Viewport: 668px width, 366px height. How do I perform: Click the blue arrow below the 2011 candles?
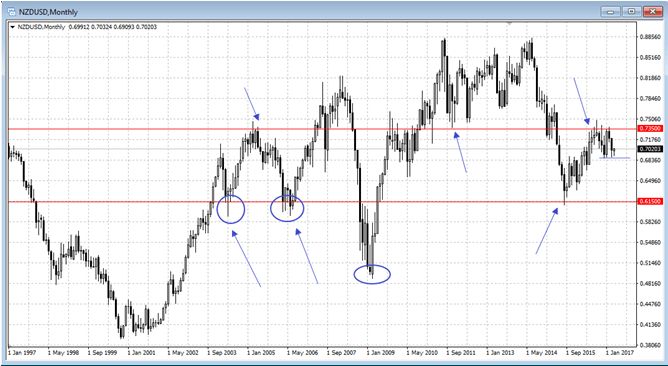point(460,152)
